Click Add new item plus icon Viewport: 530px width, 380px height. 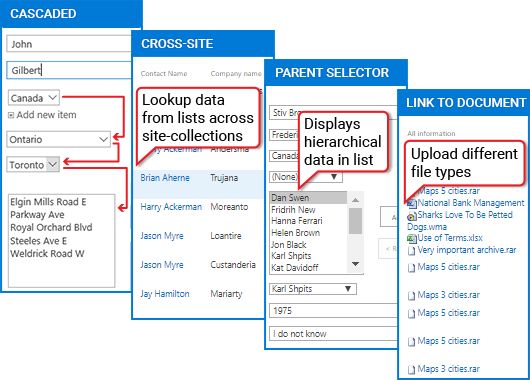tap(11, 115)
